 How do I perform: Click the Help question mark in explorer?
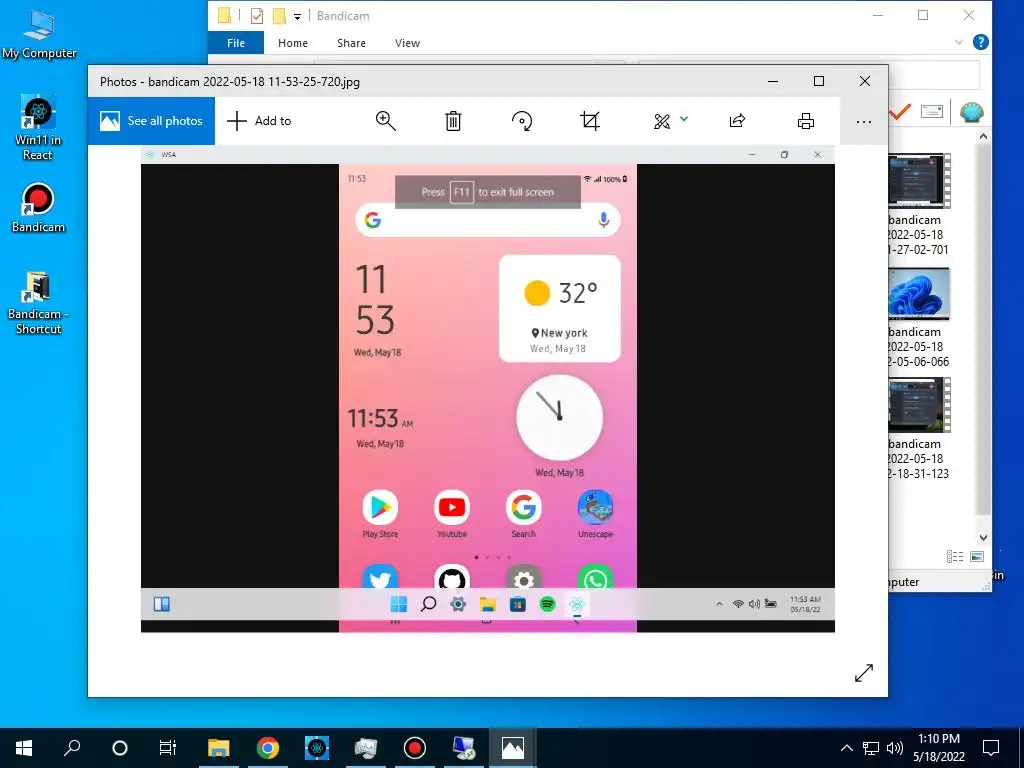coord(980,42)
